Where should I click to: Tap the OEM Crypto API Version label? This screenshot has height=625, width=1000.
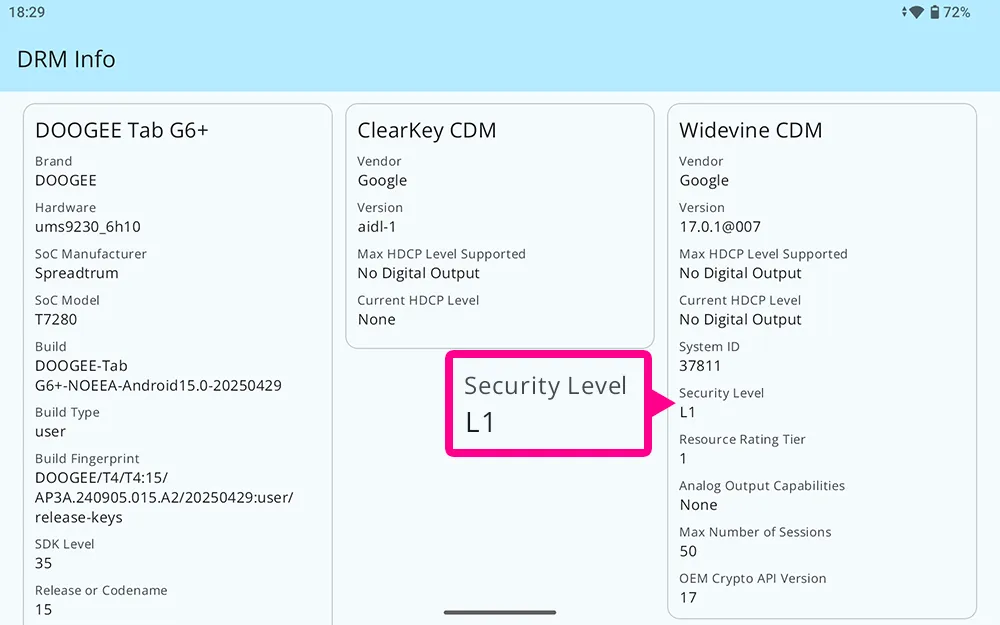753,579
